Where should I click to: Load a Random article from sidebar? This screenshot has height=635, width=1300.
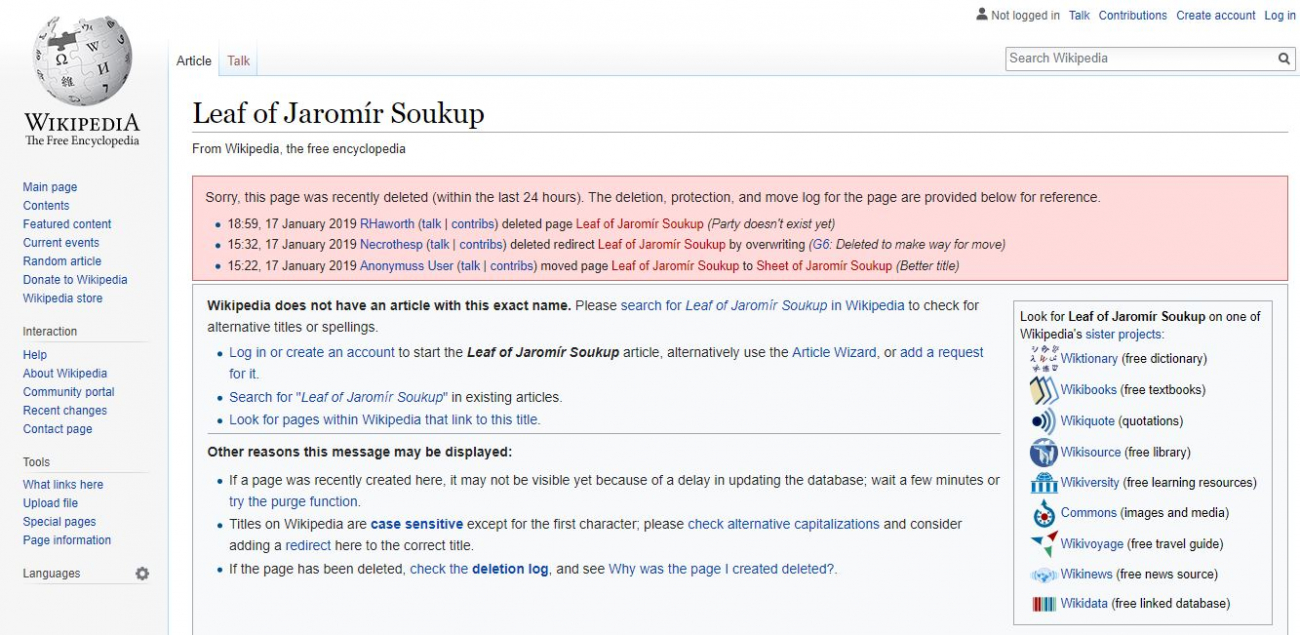pyautogui.click(x=62, y=261)
